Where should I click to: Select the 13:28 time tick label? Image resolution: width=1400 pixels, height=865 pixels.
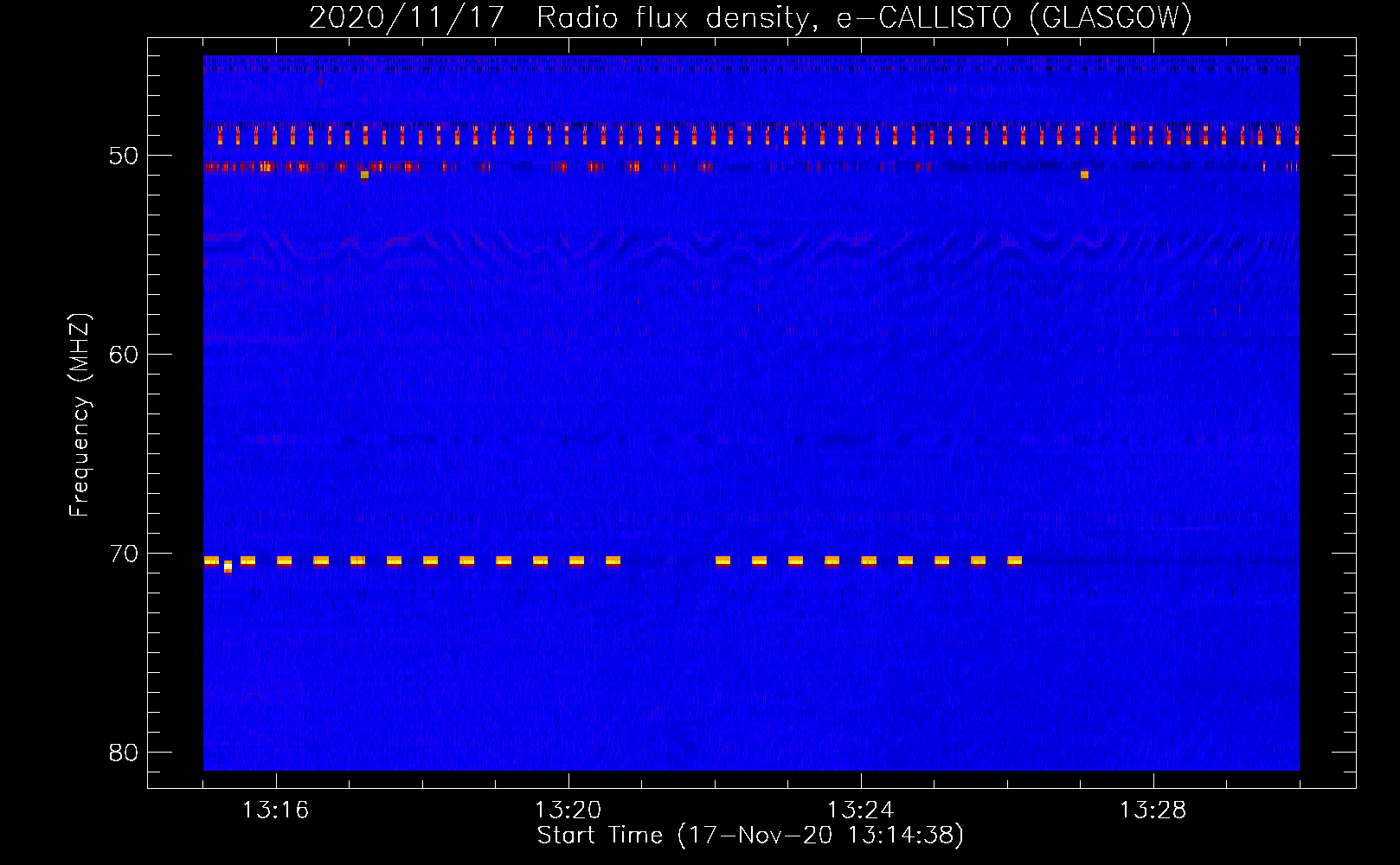(x=1153, y=811)
